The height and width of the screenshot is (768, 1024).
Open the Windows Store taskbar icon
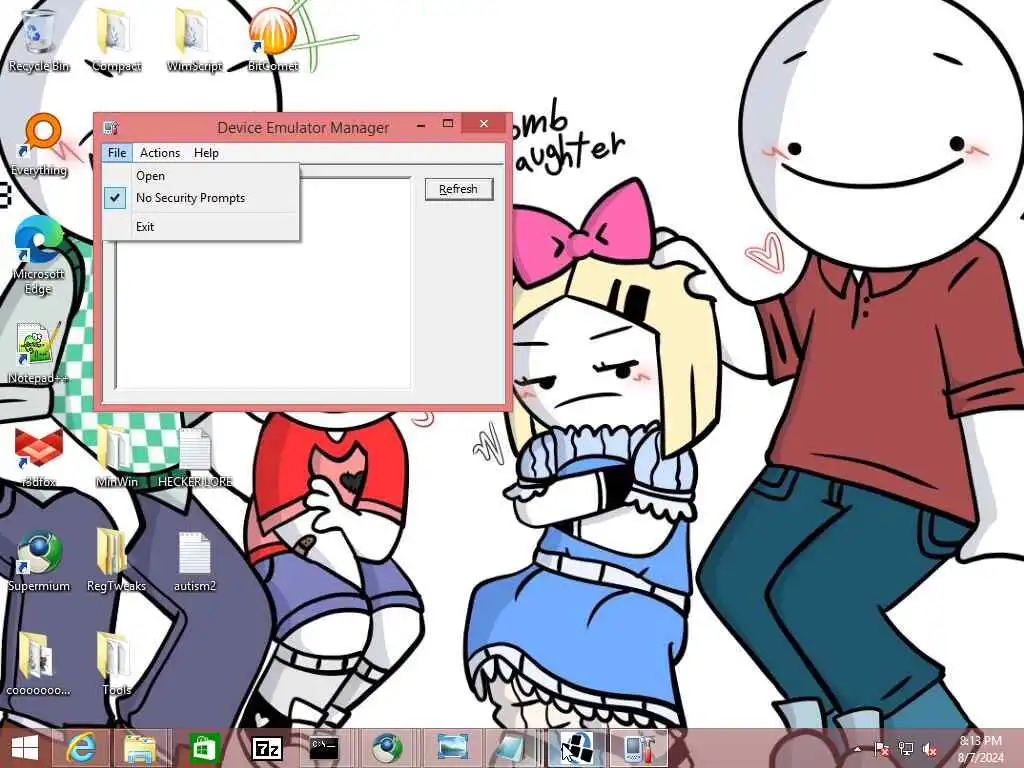tap(203, 748)
